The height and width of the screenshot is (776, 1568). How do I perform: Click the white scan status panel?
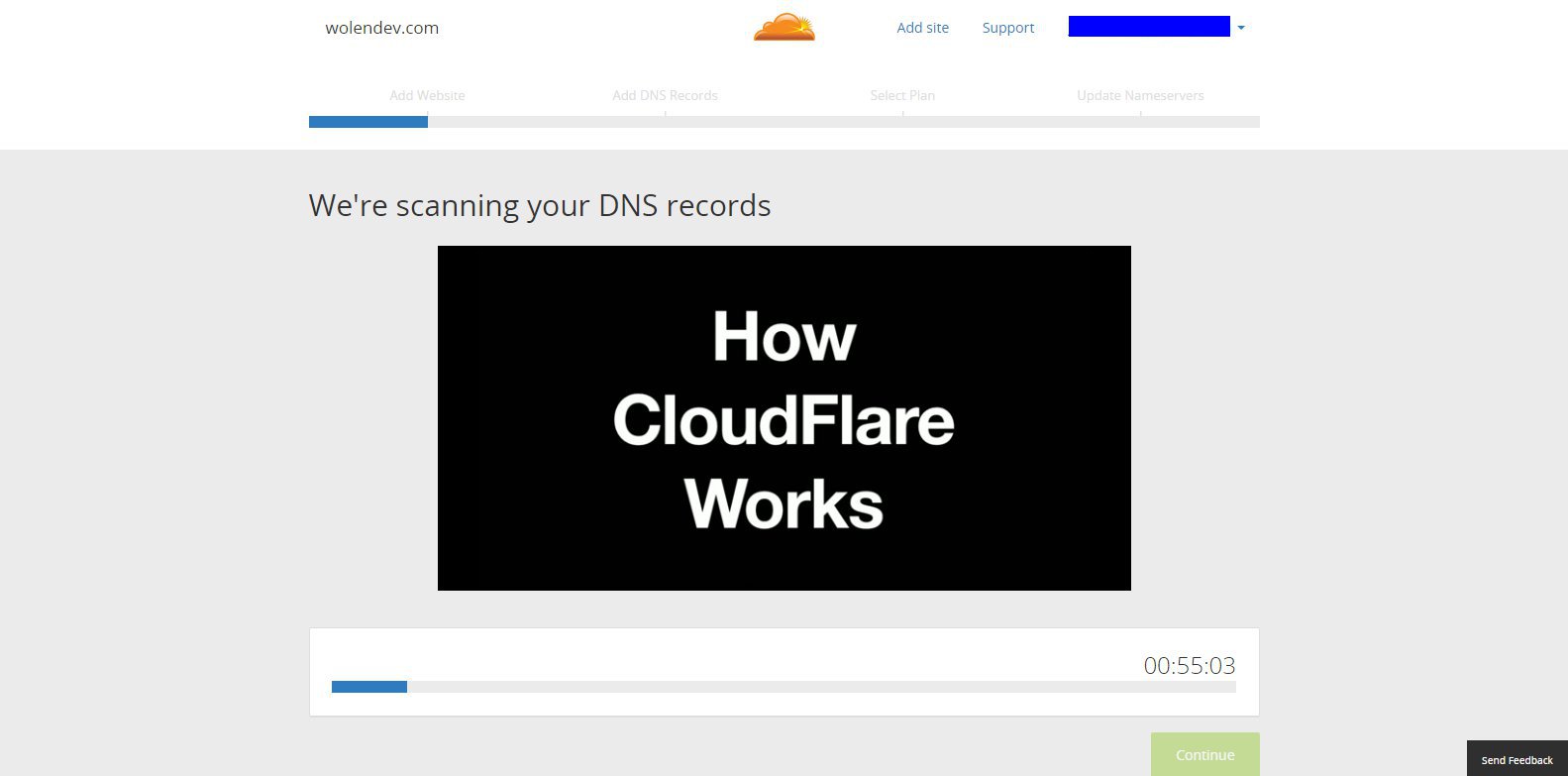tap(784, 672)
